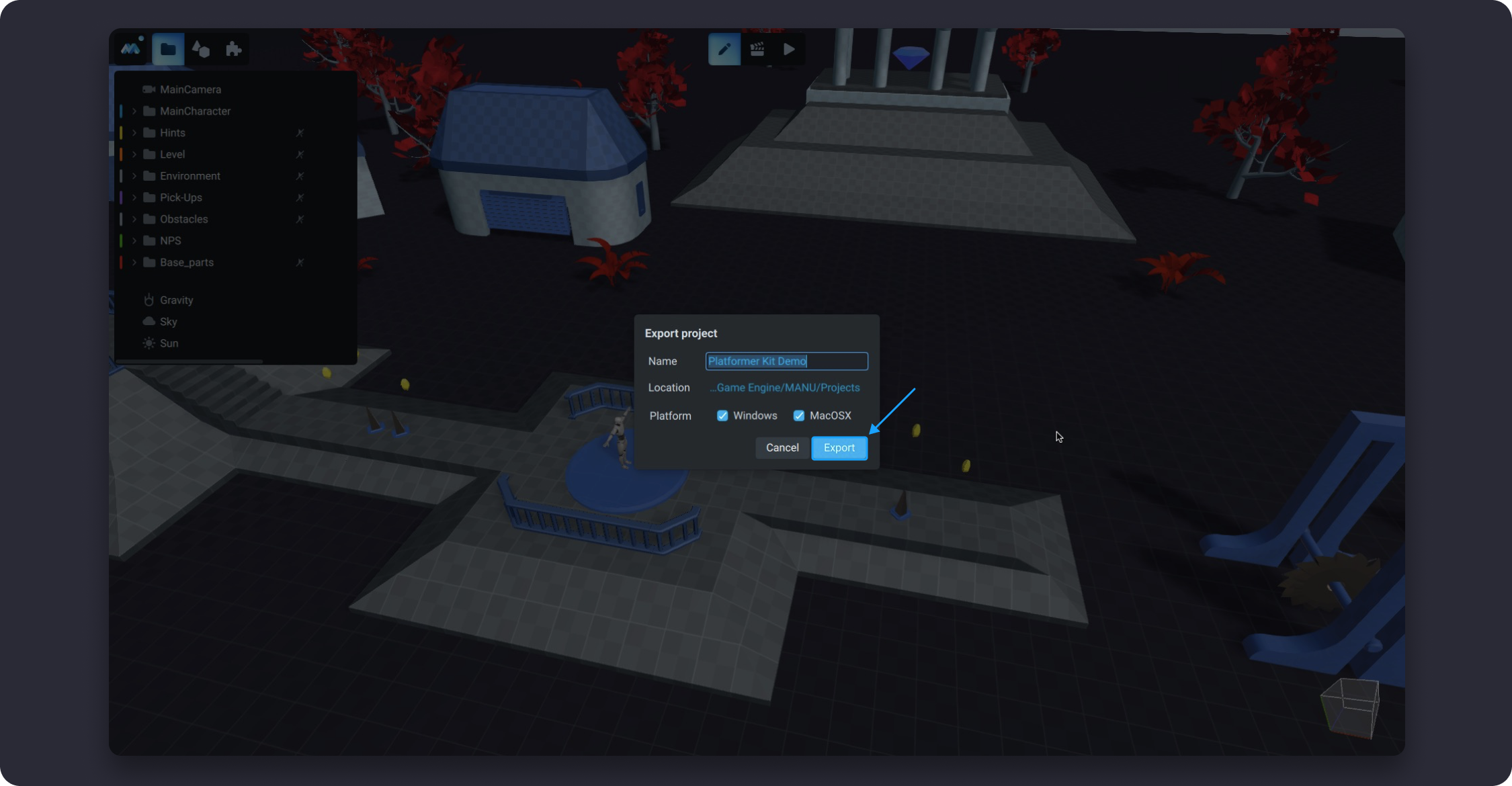Viewport: 1512px width, 786px height.
Task: Toggle the pin icon on Obstacles row
Action: point(300,219)
